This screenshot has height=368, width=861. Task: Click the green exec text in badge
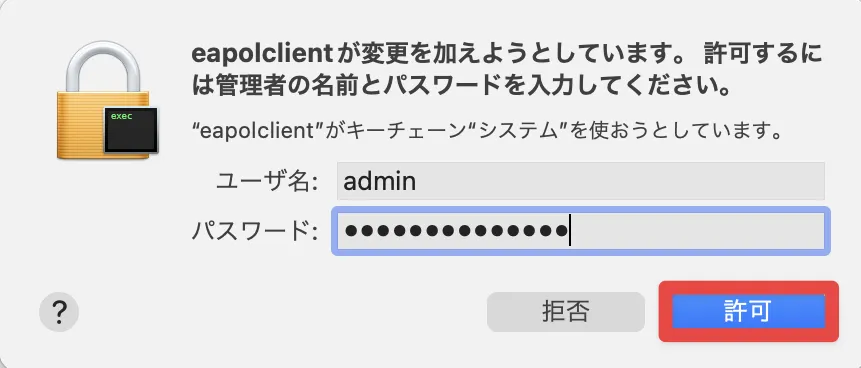click(121, 116)
